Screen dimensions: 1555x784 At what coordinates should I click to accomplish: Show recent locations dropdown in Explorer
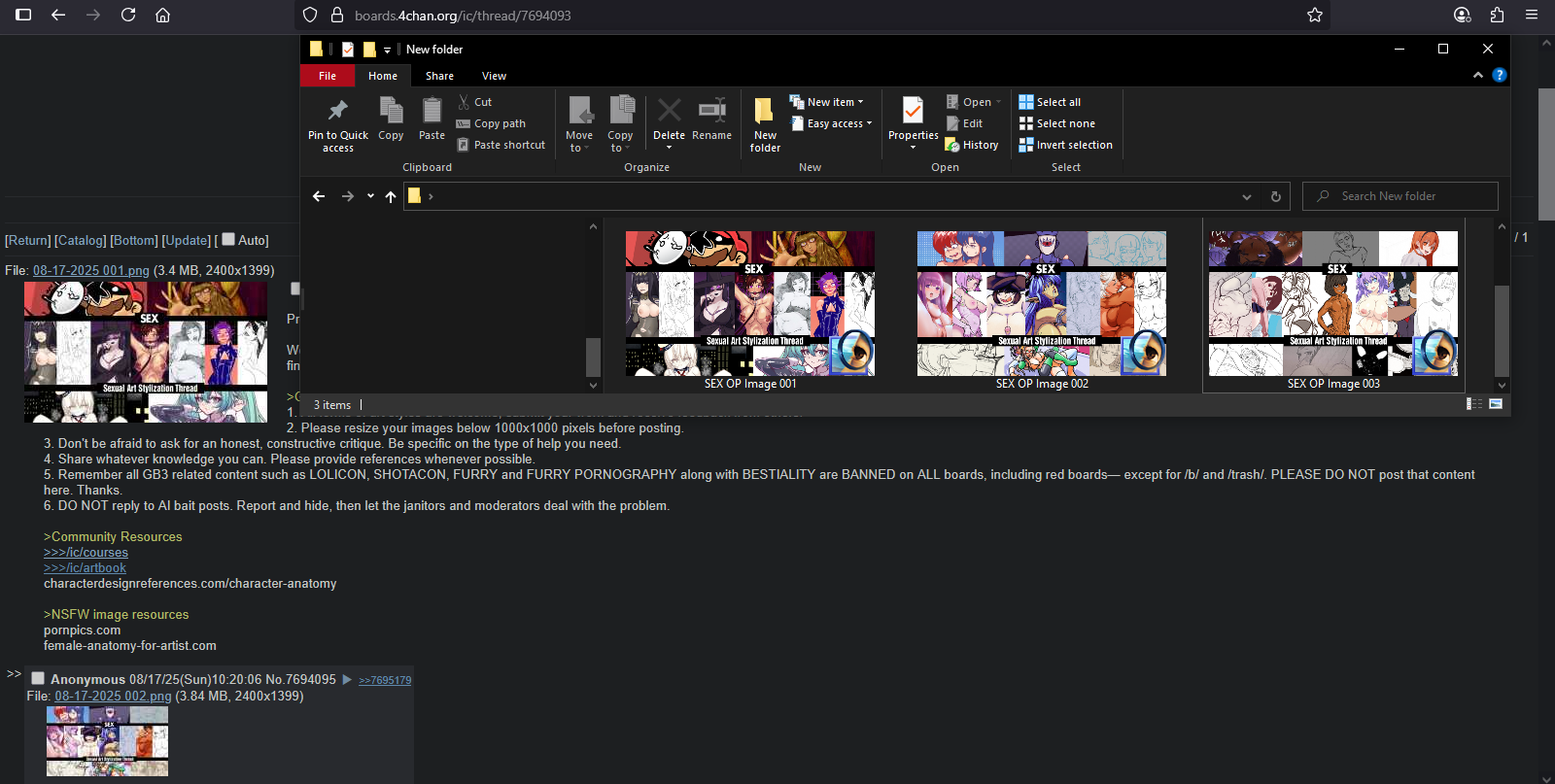[370, 196]
